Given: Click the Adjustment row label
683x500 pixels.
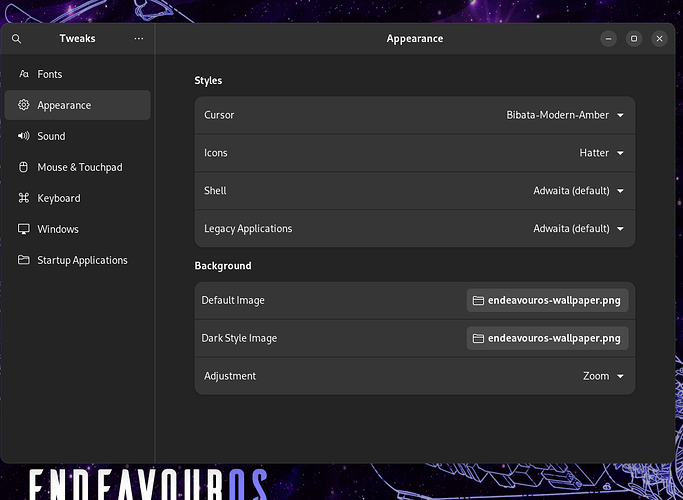Looking at the screenshot, I should tap(230, 376).
